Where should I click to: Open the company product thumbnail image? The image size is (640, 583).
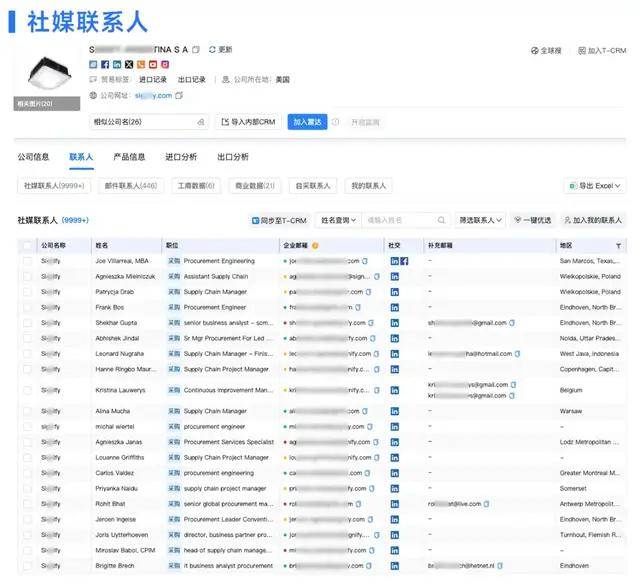point(48,73)
